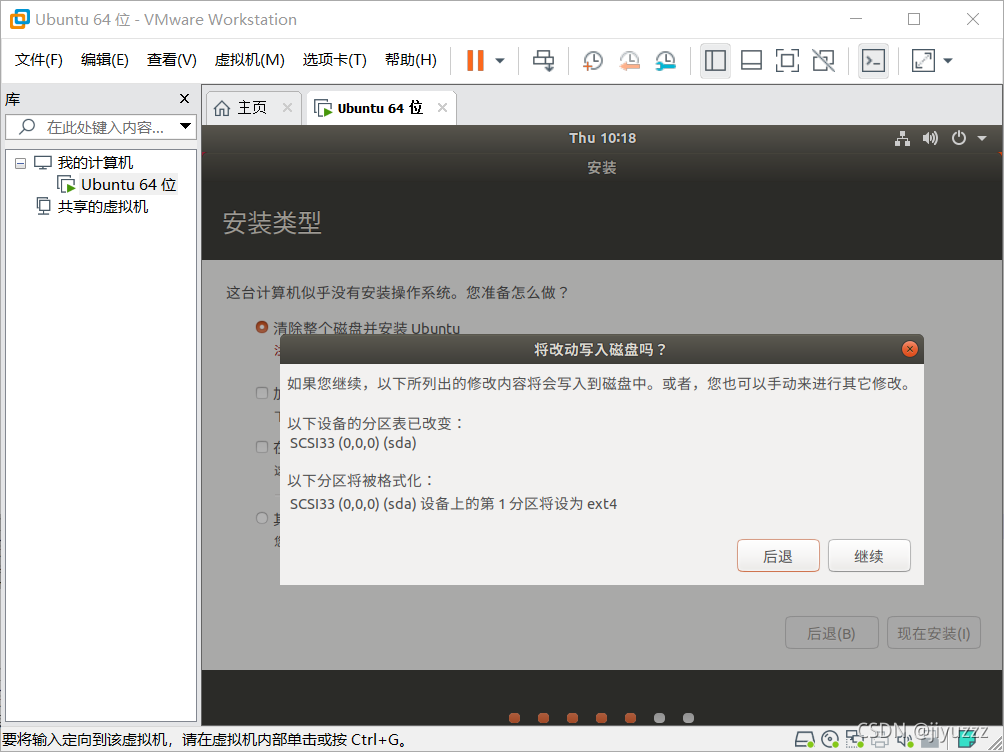Open the 虚拟机(M) menu

(x=249, y=59)
